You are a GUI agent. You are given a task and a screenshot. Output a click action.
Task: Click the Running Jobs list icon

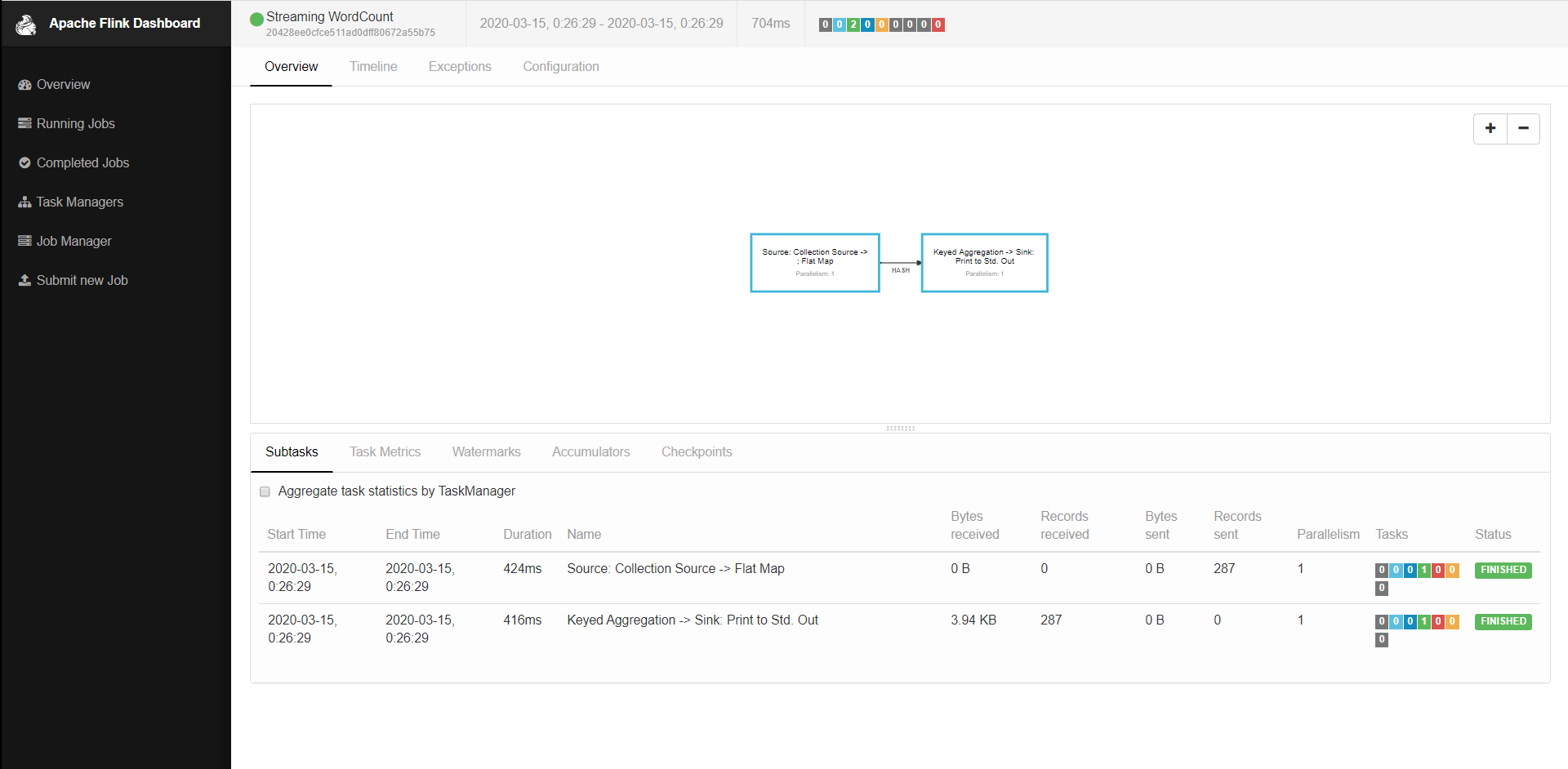pos(24,123)
